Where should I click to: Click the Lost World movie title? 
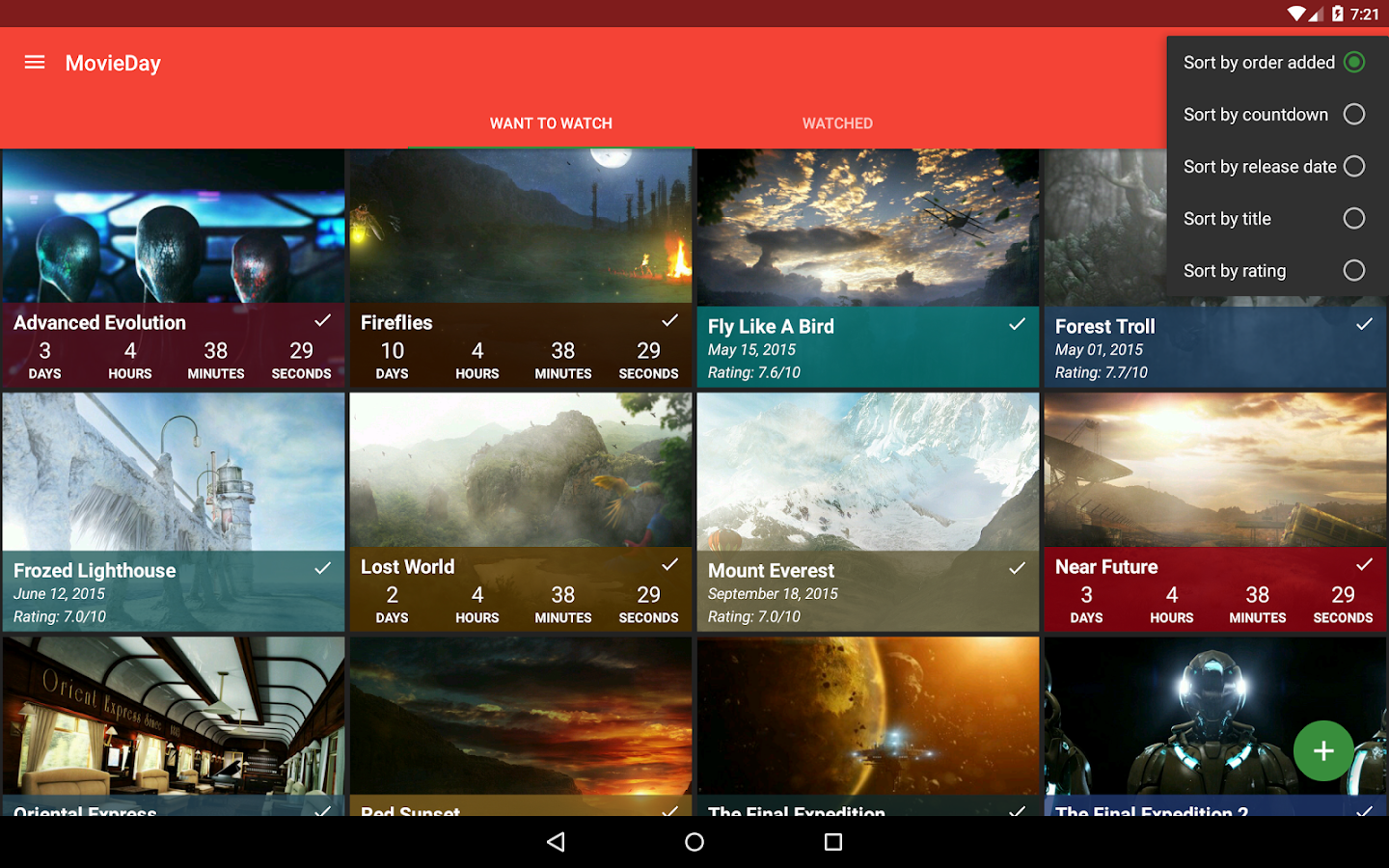tap(407, 566)
